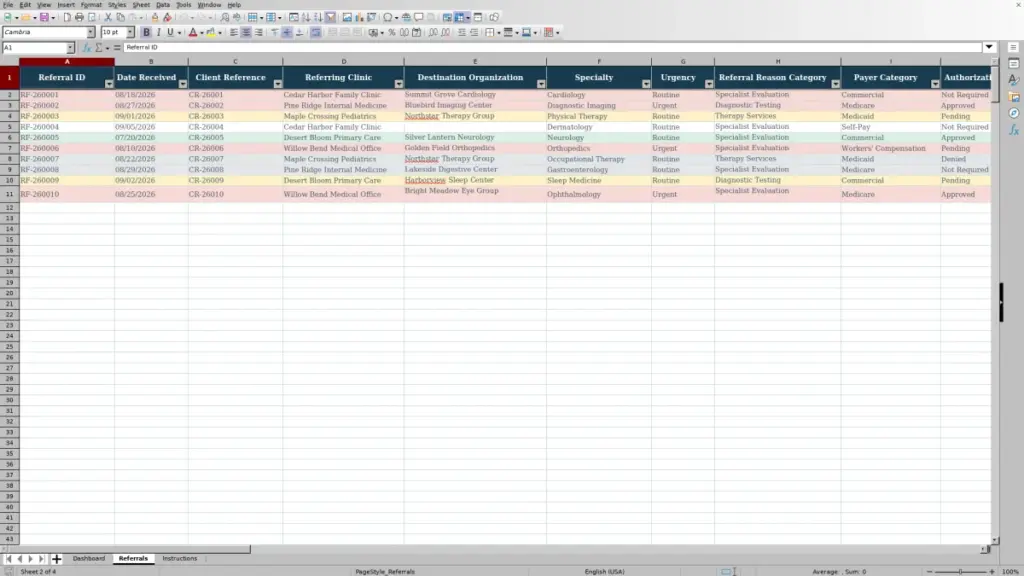Open Specialty column filter dropdown
This screenshot has height=576, width=1024.
645,84
